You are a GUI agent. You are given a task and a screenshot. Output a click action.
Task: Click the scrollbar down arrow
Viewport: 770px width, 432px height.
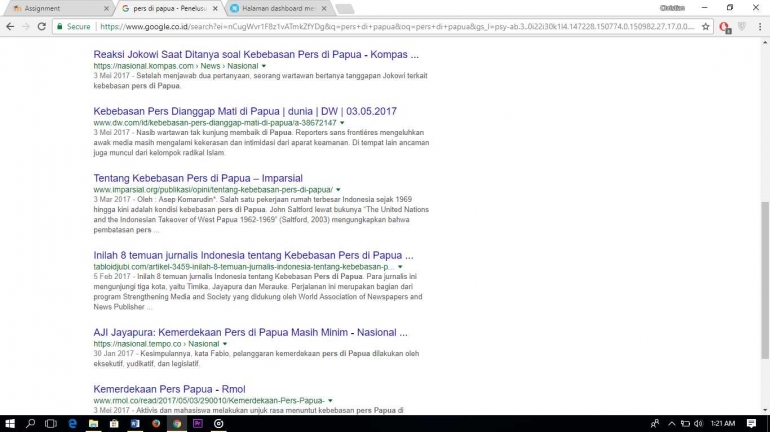[x=765, y=410]
